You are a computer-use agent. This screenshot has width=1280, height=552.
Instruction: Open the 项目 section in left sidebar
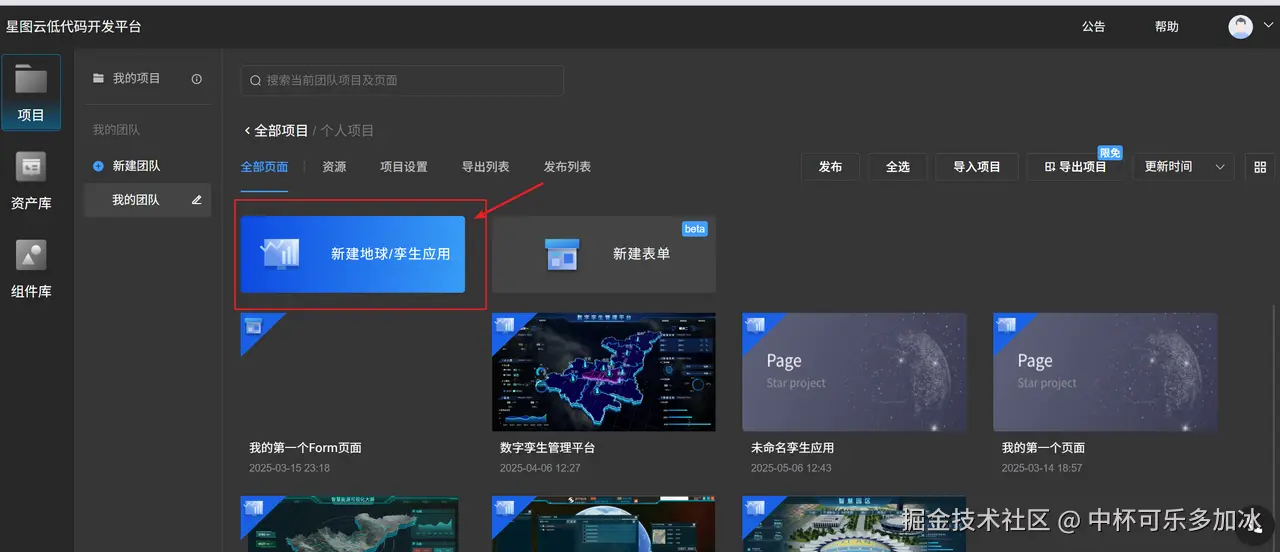pyautogui.click(x=31, y=93)
